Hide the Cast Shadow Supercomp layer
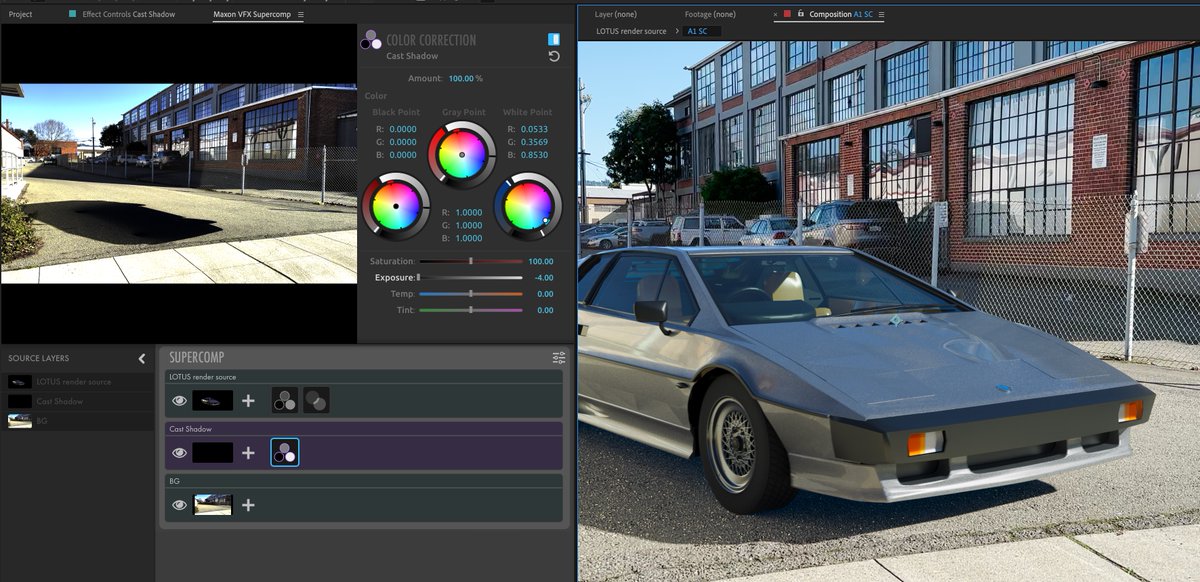1200x582 pixels. [x=179, y=452]
